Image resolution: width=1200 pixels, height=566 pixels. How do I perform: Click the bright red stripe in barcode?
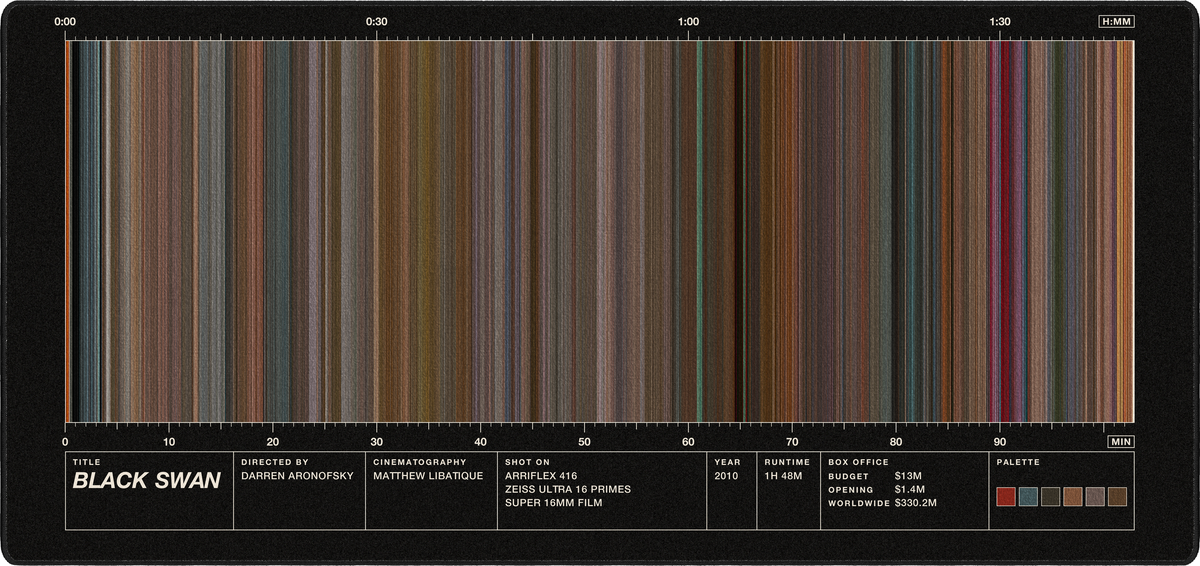[1005, 231]
